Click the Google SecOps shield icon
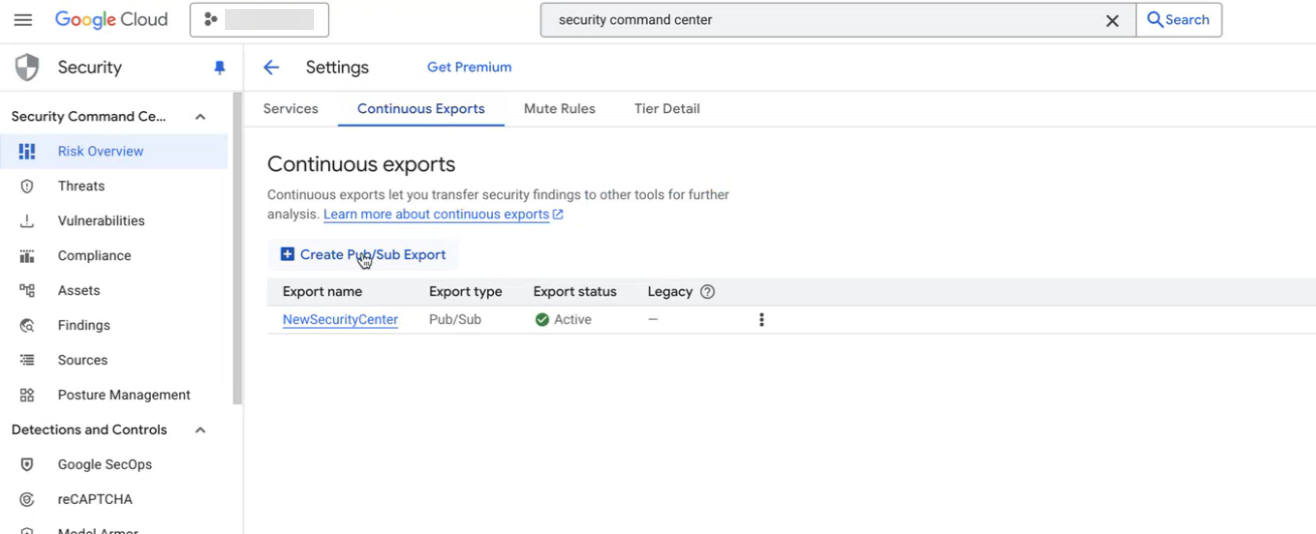This screenshot has width=1316, height=534. pos(27,464)
